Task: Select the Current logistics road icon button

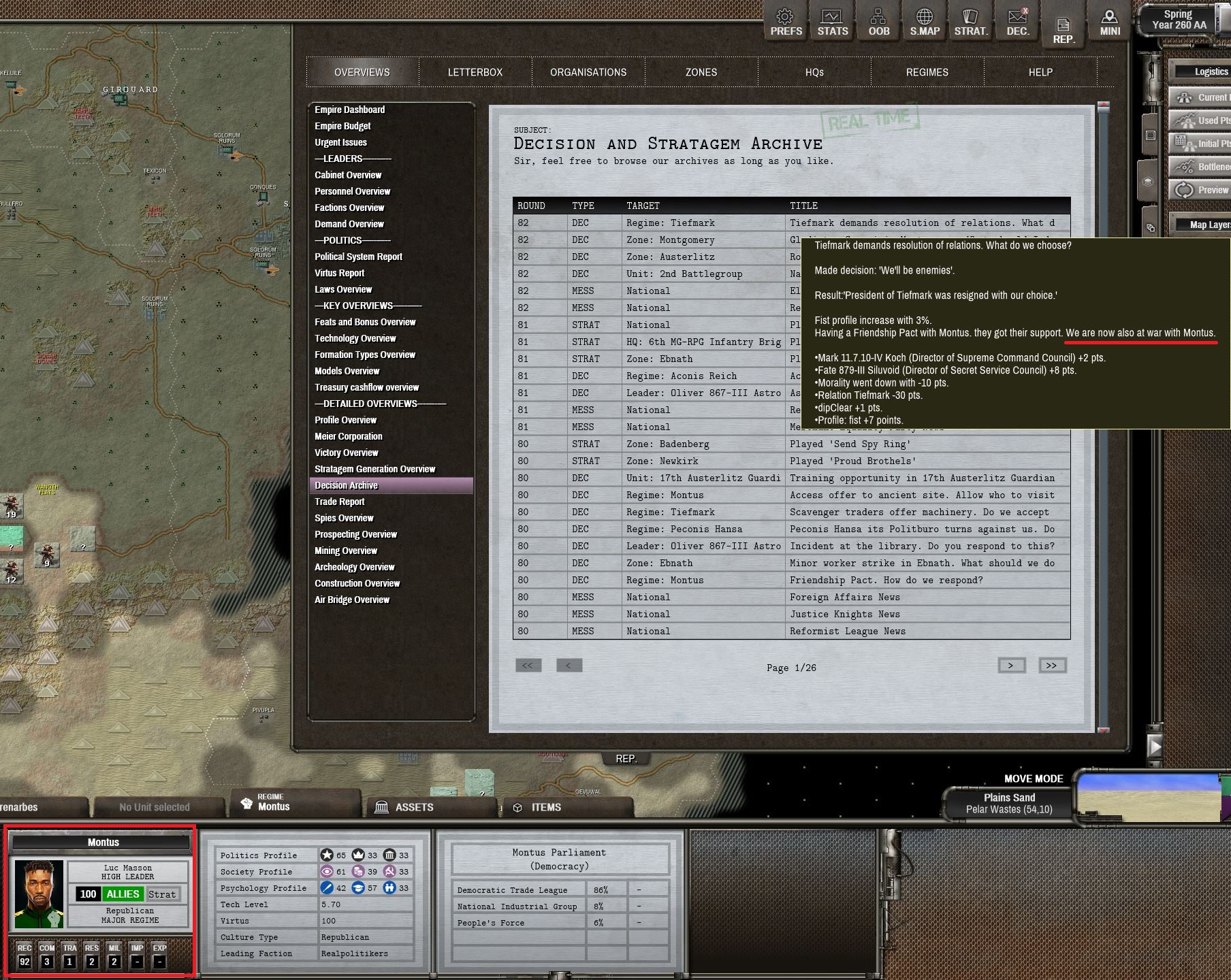Action: (1200, 97)
